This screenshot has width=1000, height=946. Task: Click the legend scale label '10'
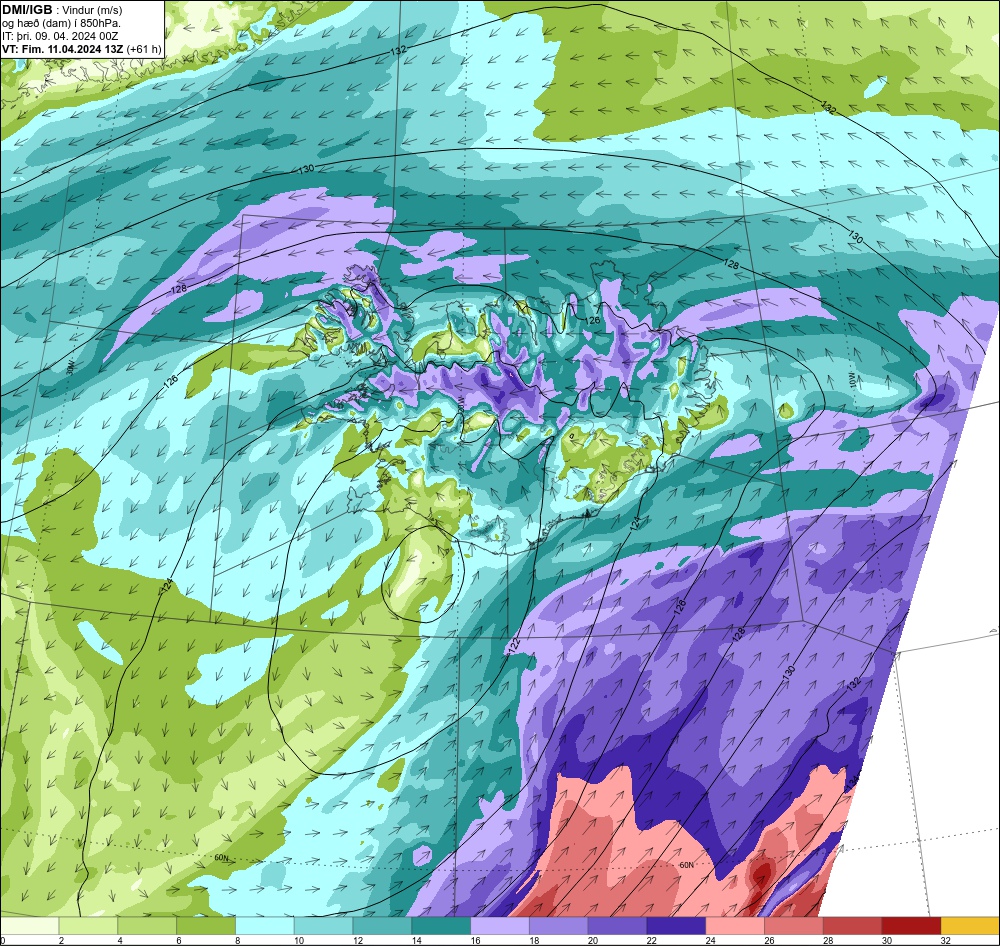[x=299, y=940]
